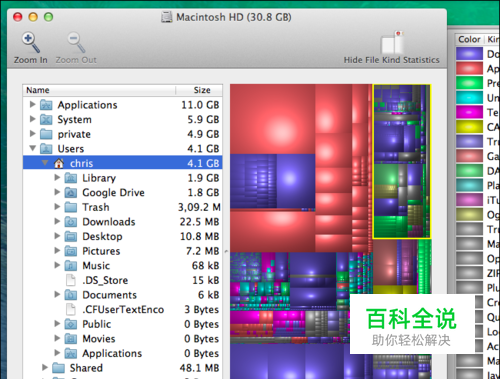Screen dimensions: 500x379
Task: Select the 1.9 GB Library size
Action: pos(203,178)
